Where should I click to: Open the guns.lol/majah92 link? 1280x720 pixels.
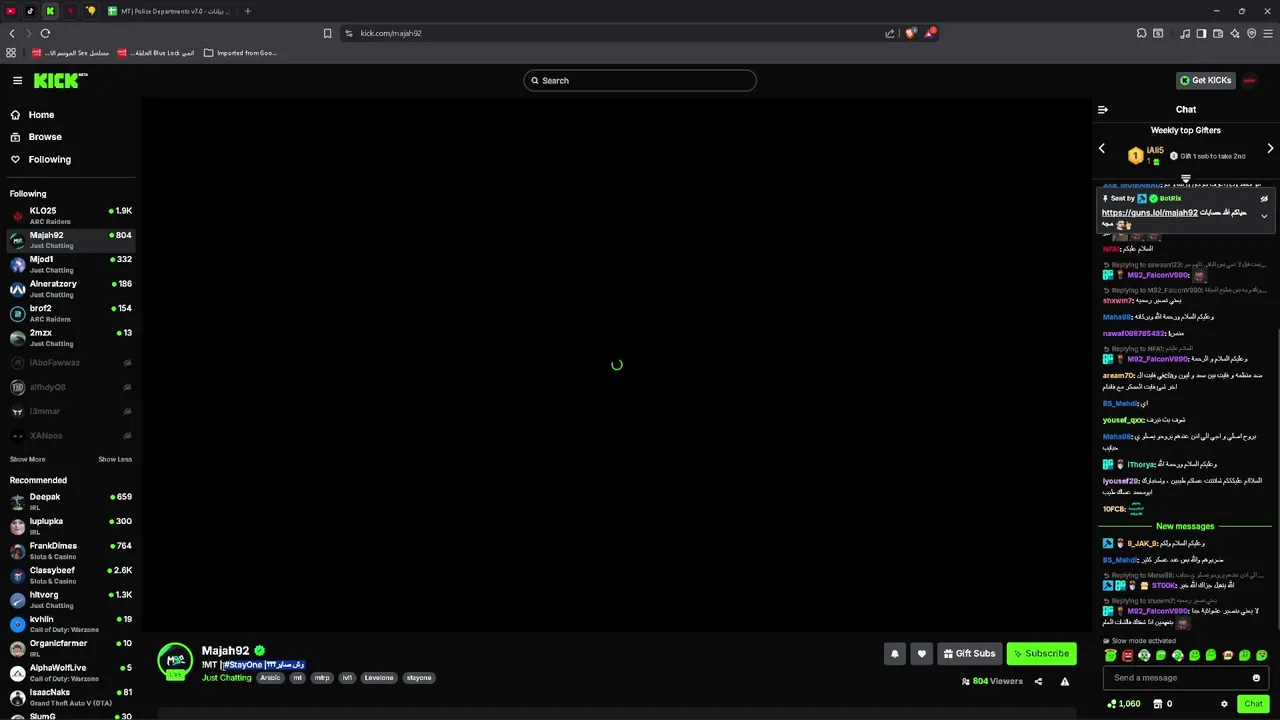1149,213
